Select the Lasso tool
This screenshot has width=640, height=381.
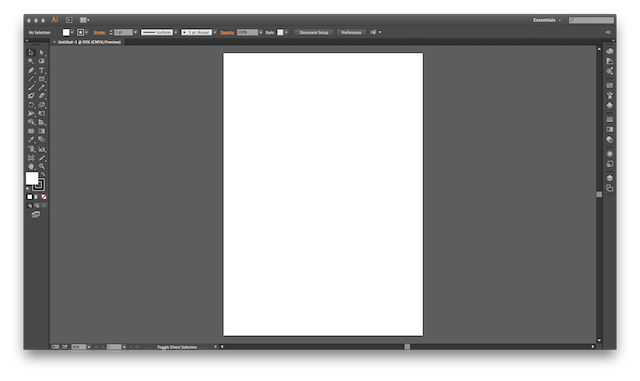(42, 61)
